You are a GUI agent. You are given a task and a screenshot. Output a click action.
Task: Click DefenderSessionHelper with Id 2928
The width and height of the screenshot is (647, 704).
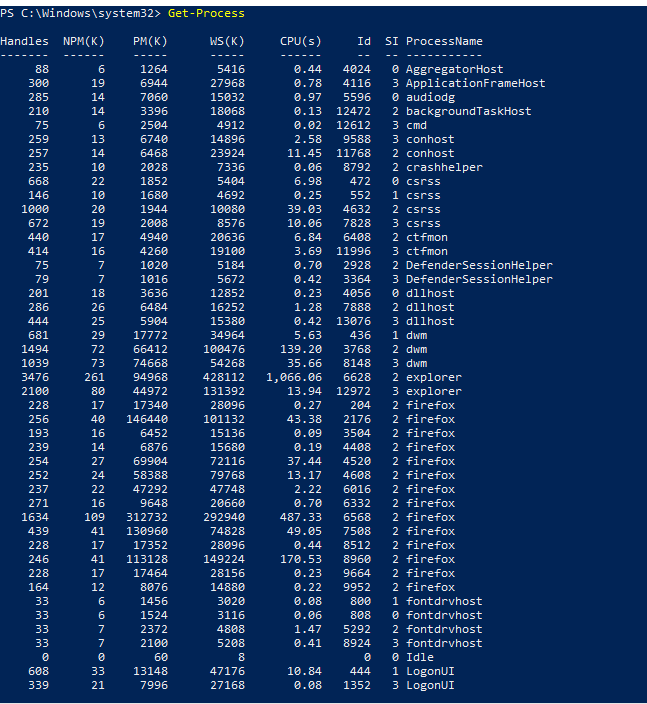pos(479,265)
